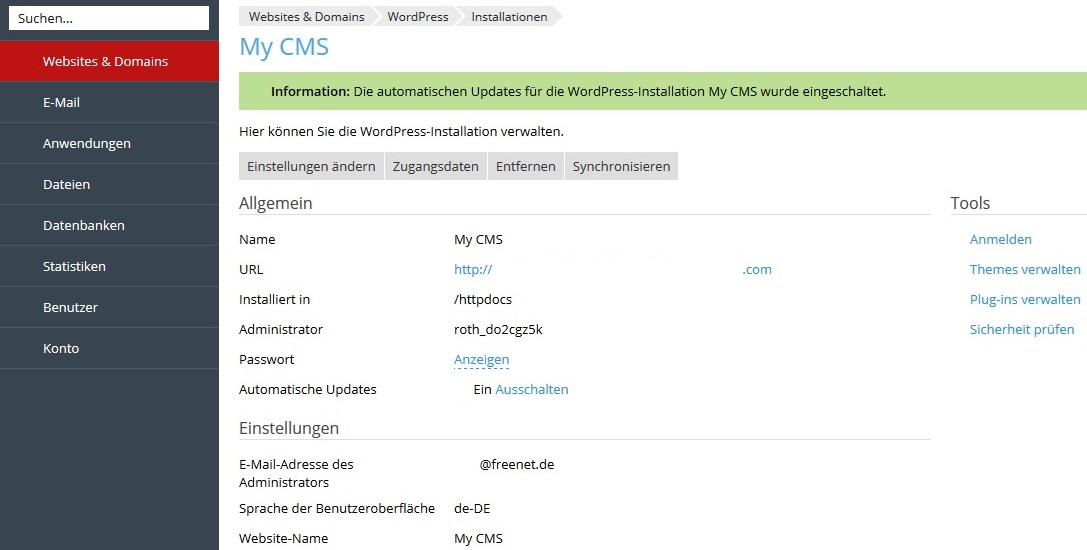The width and height of the screenshot is (1087, 550).
Task: Turn off automatic updates with Ausschalten
Action: 532,389
